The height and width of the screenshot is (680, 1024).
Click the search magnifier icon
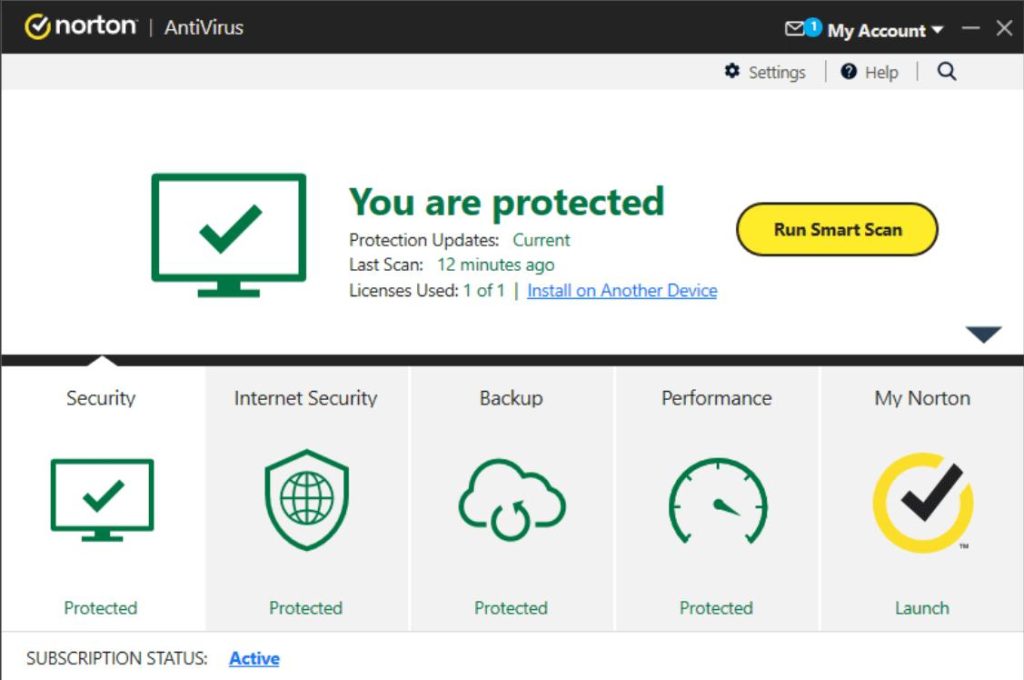click(946, 71)
